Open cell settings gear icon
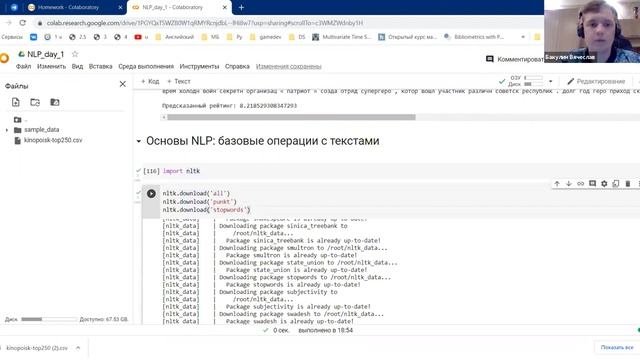 click(604, 184)
